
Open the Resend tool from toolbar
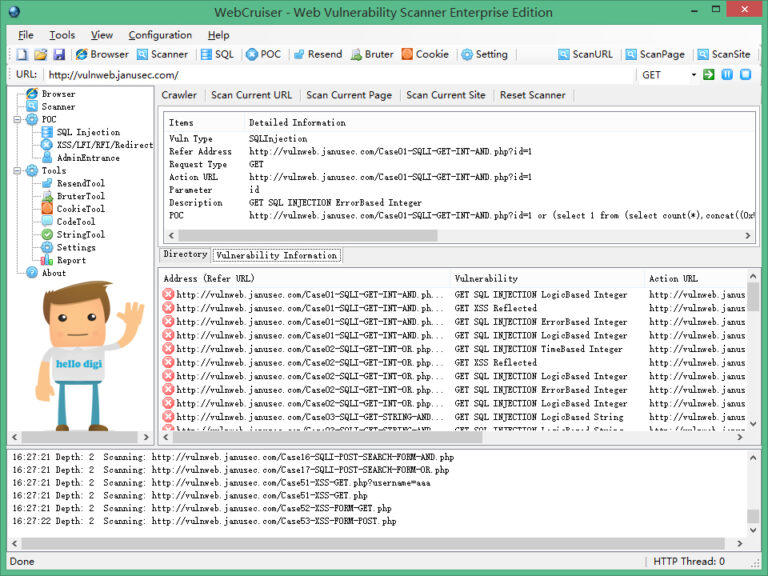318,54
